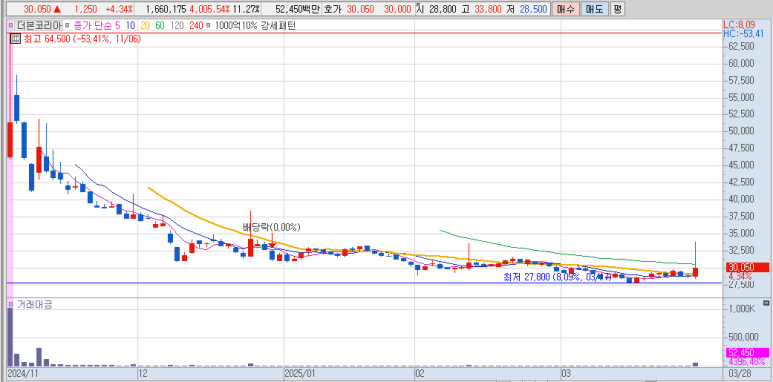Click the current price 30,050 in header
Image resolution: width=773 pixels, height=382 pixels.
pyautogui.click(x=38, y=9)
